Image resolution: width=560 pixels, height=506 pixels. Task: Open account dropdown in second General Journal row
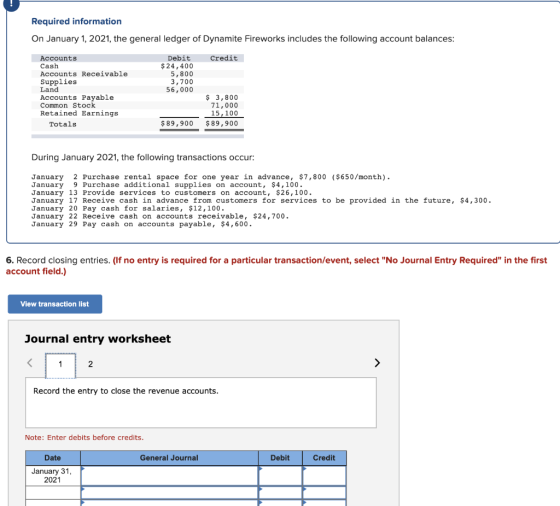click(x=170, y=492)
